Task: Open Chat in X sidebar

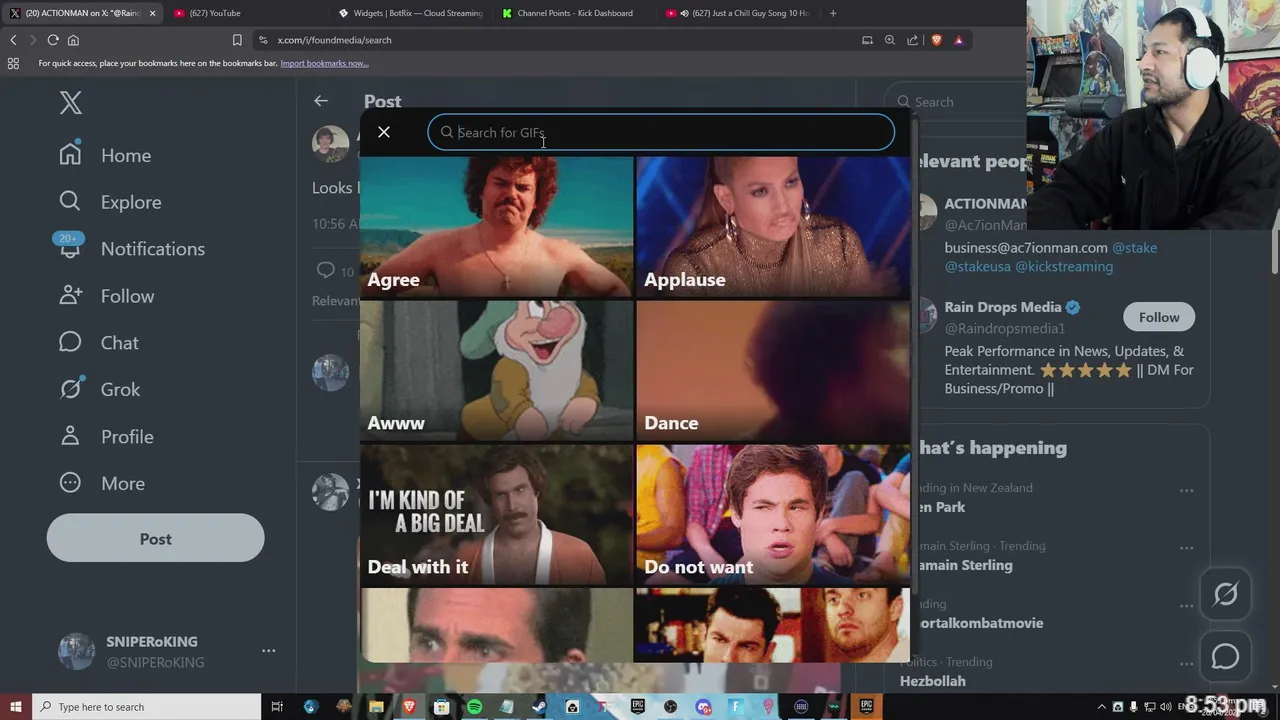Action: click(x=98, y=343)
